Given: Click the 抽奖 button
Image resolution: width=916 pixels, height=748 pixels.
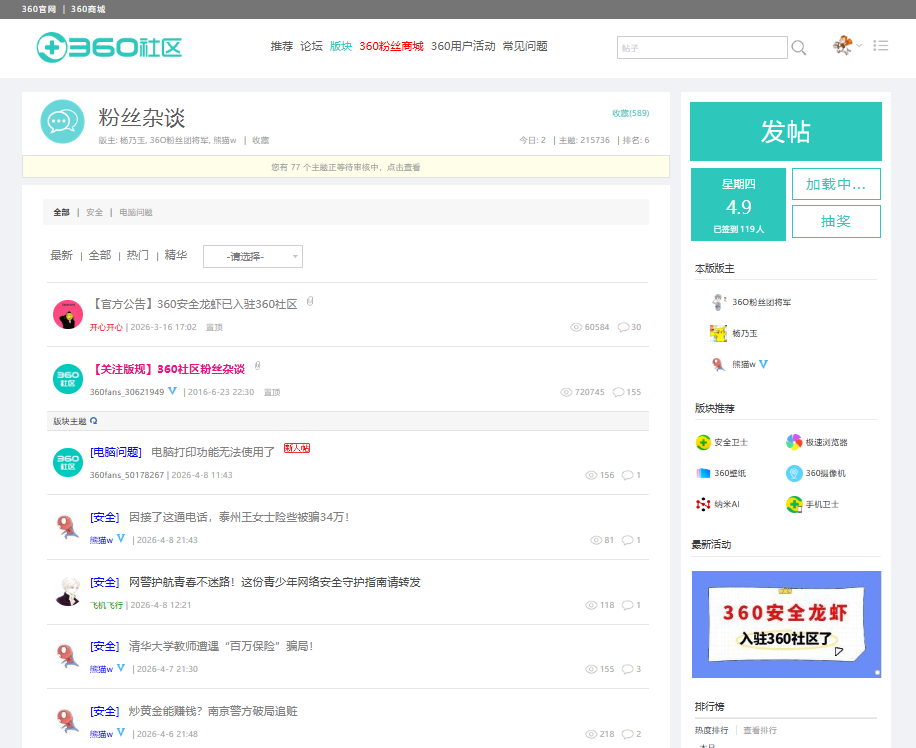Looking at the screenshot, I should [x=836, y=221].
